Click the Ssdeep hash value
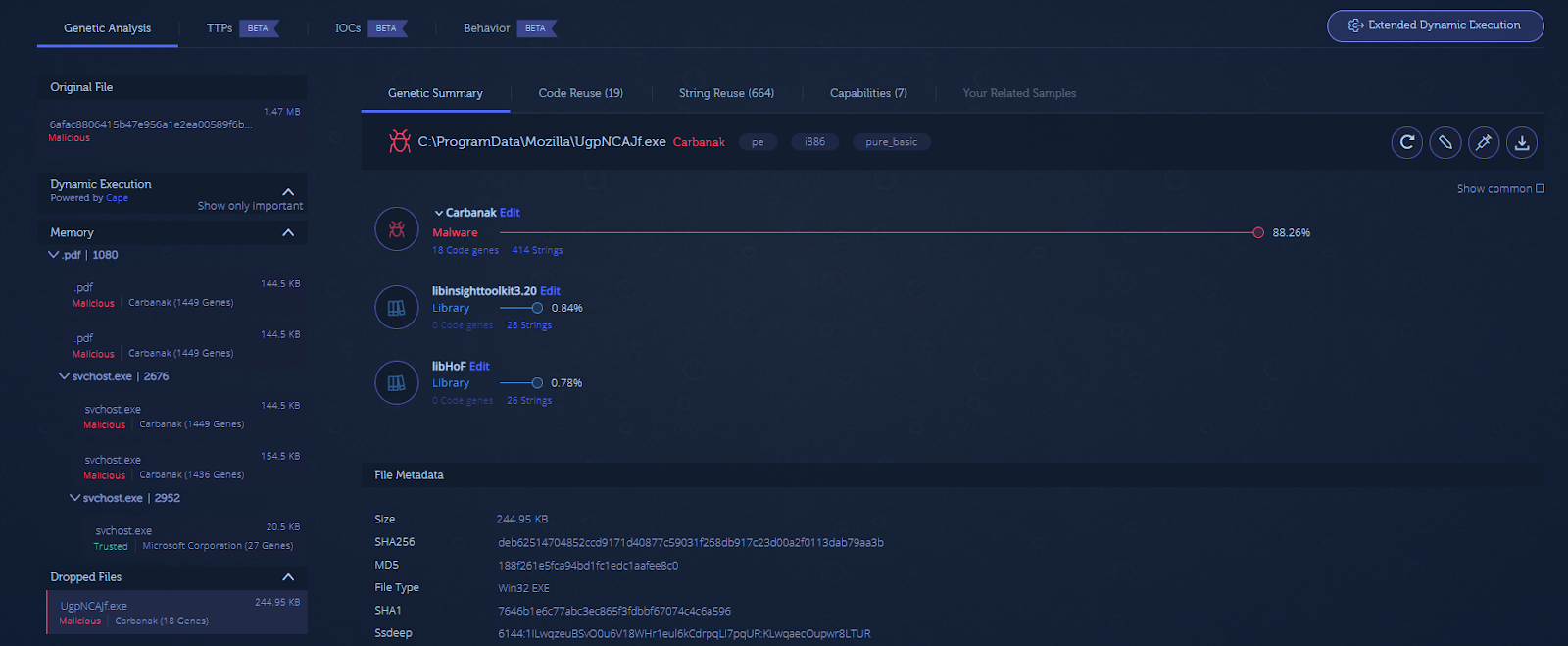1568x646 pixels. (684, 634)
